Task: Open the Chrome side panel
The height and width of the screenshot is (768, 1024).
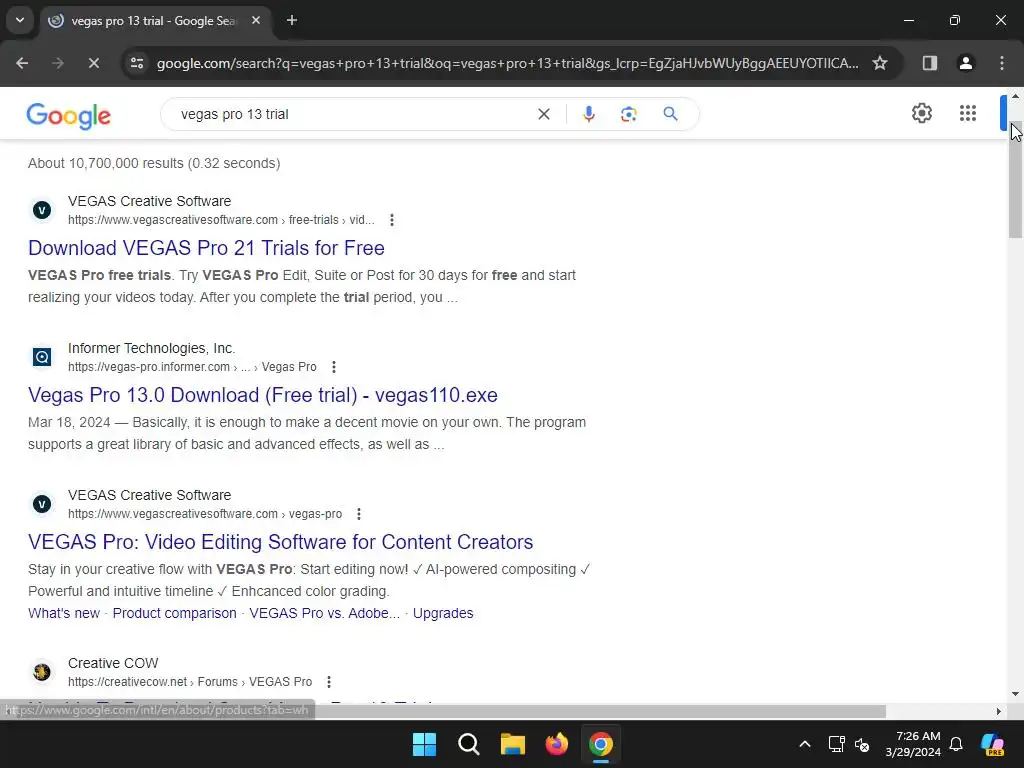Action: (930, 63)
